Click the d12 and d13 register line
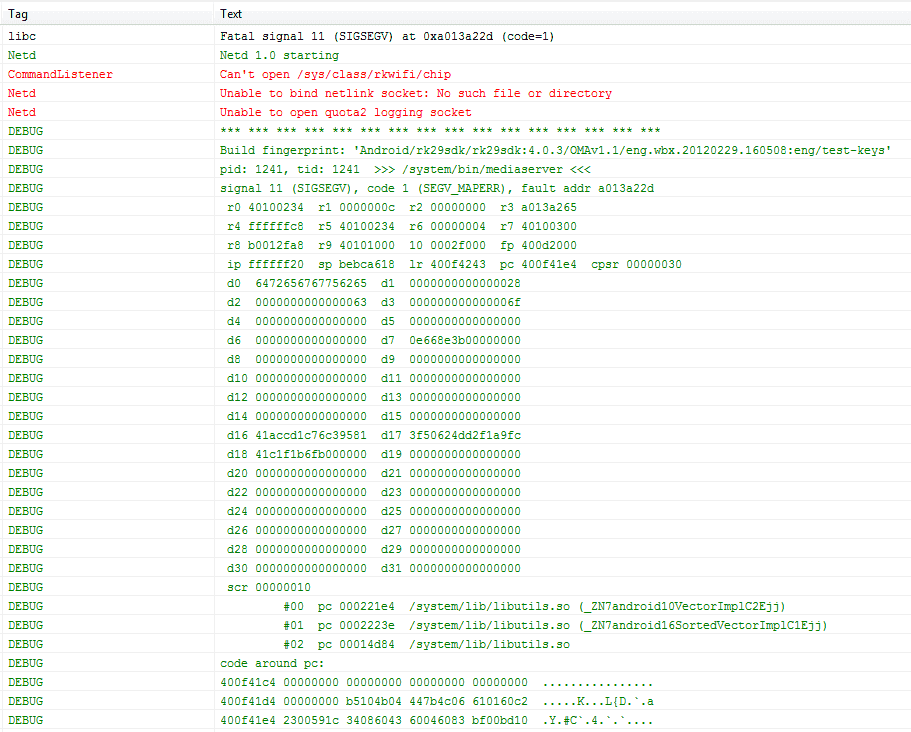 (456, 397)
